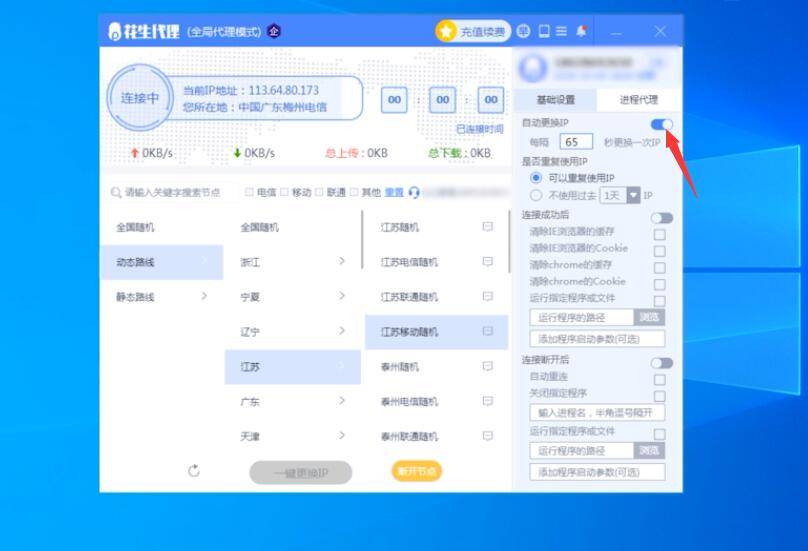Check the 电信 filter checkbox

[249, 192]
